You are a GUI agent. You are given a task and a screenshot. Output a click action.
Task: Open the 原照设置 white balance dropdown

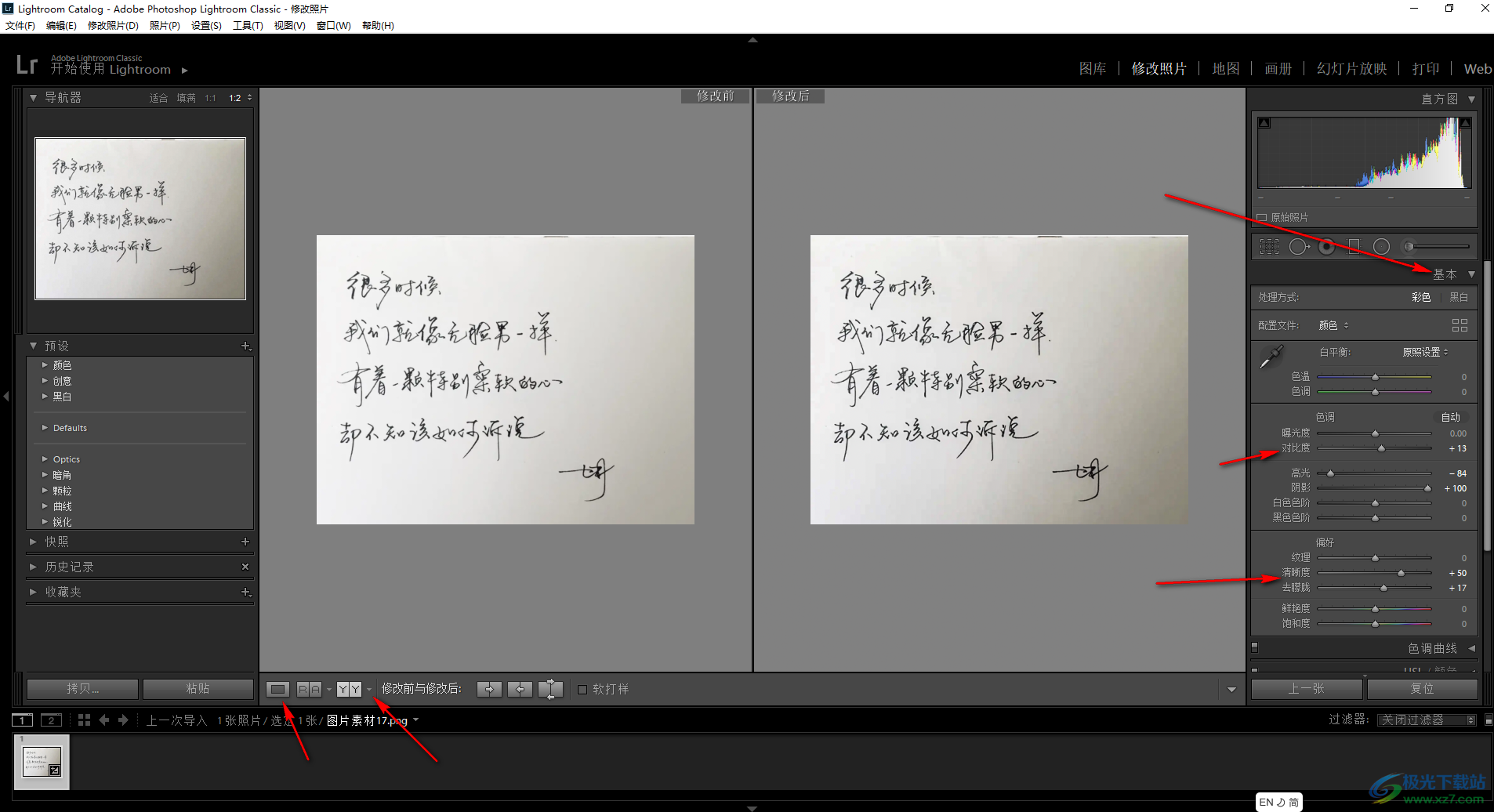click(1425, 352)
